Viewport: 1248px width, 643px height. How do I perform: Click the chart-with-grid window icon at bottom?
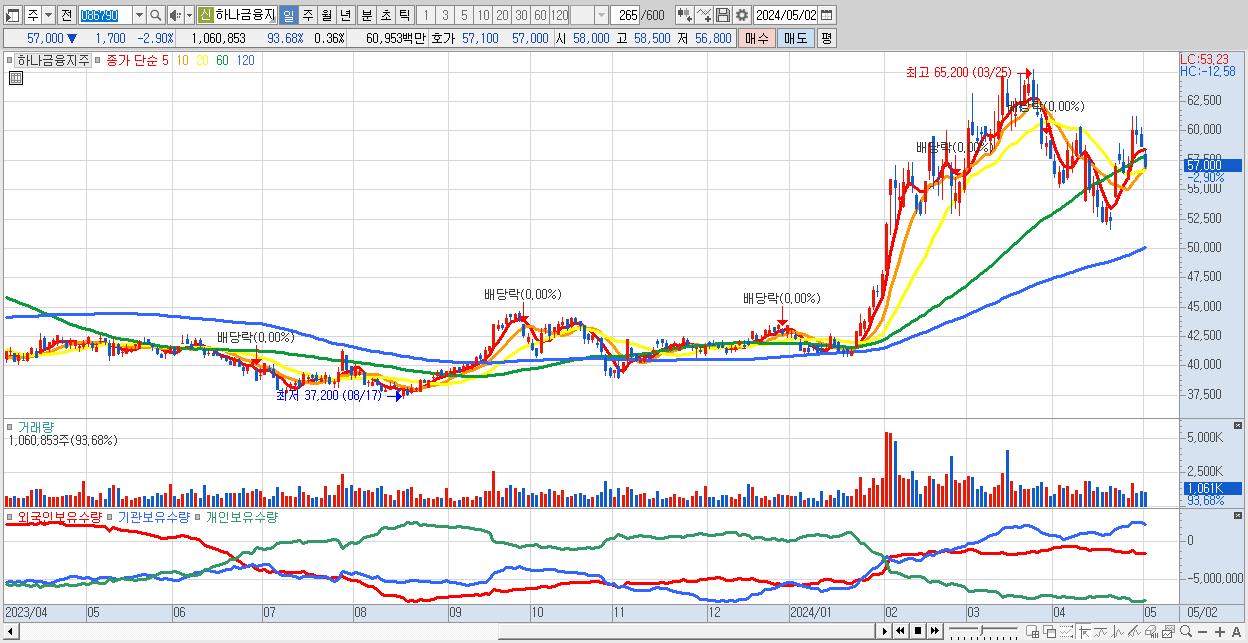click(x=1033, y=631)
